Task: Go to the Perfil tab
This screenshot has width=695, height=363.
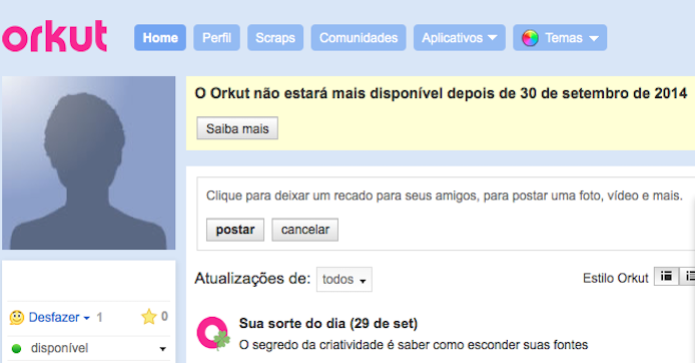Action: click(x=217, y=38)
